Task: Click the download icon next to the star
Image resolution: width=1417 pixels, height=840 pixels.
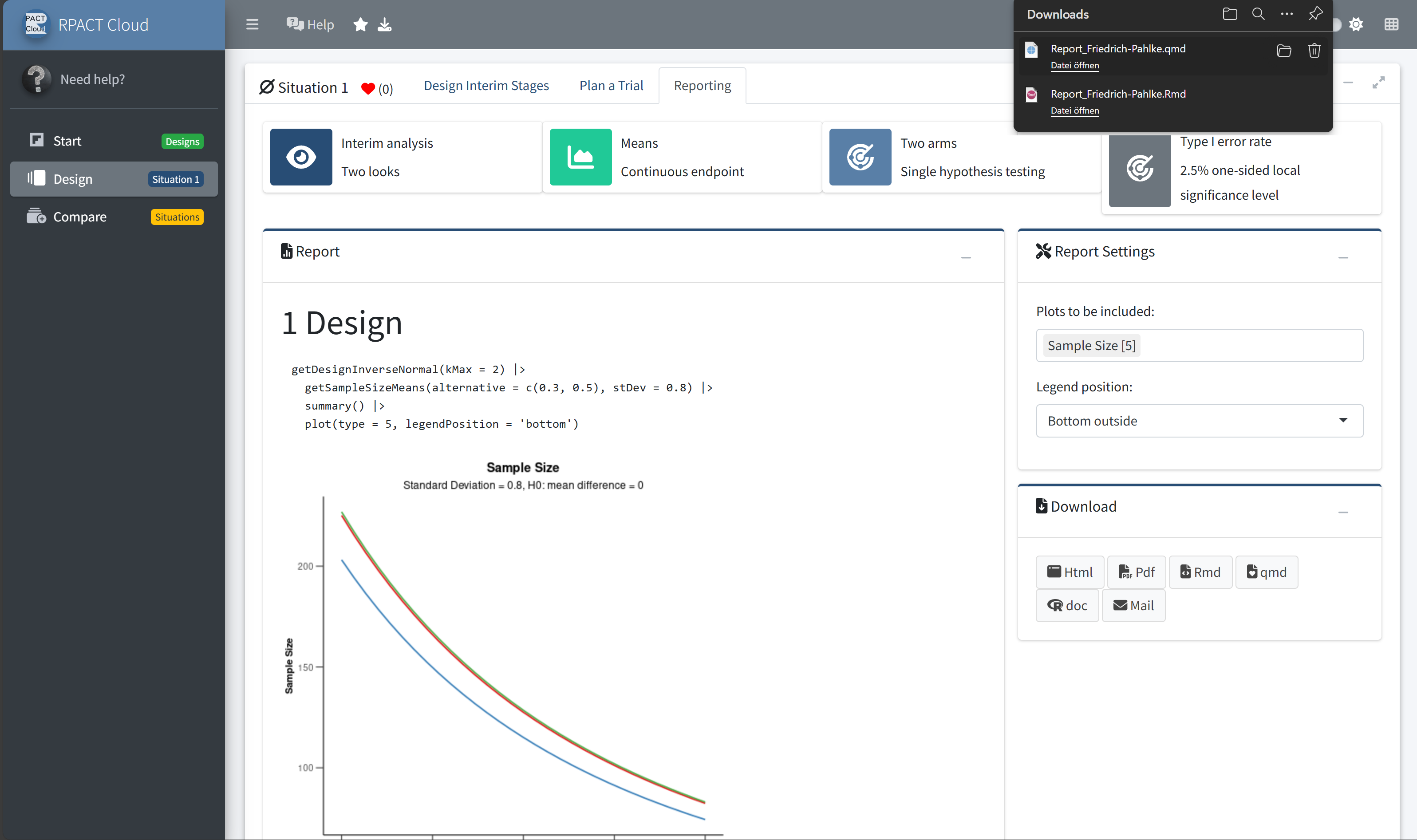Action: click(x=384, y=24)
